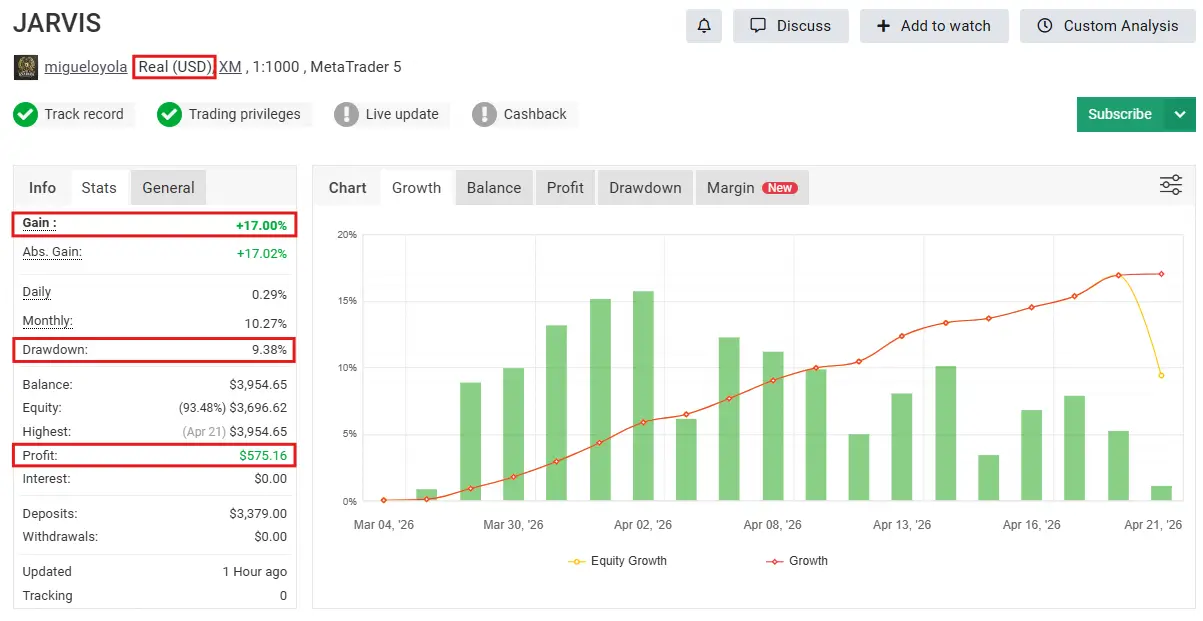Click the Cashback warning icon
1203x621 pixels.
coord(484,114)
